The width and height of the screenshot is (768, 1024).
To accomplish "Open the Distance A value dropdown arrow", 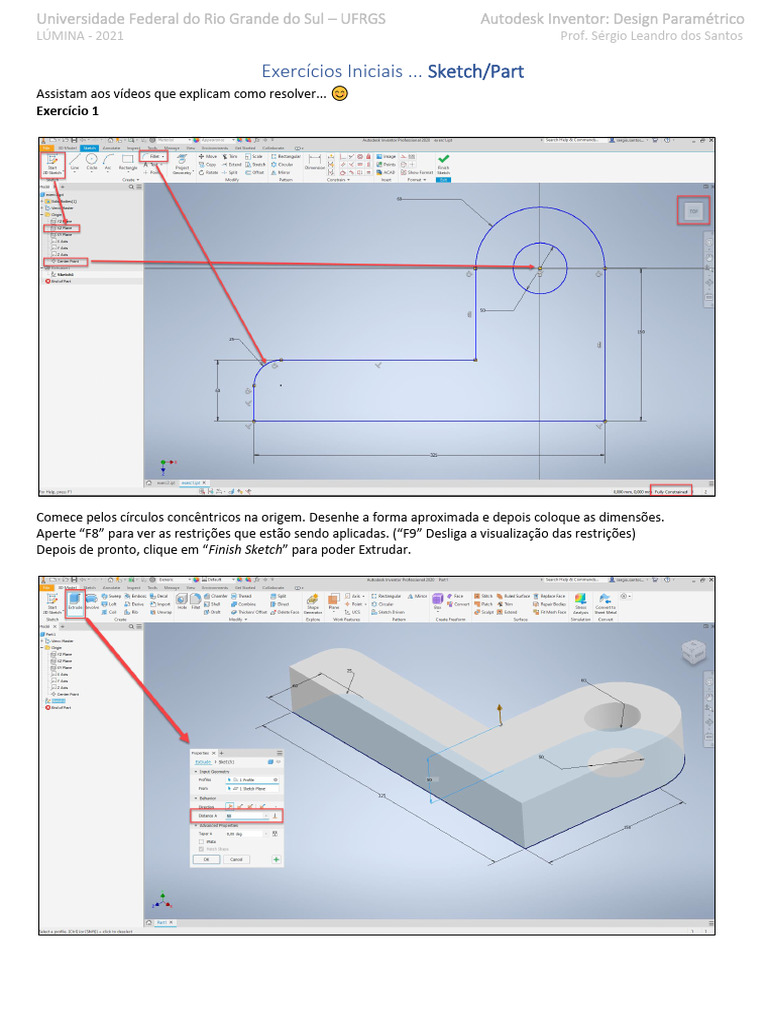I will coord(266,816).
